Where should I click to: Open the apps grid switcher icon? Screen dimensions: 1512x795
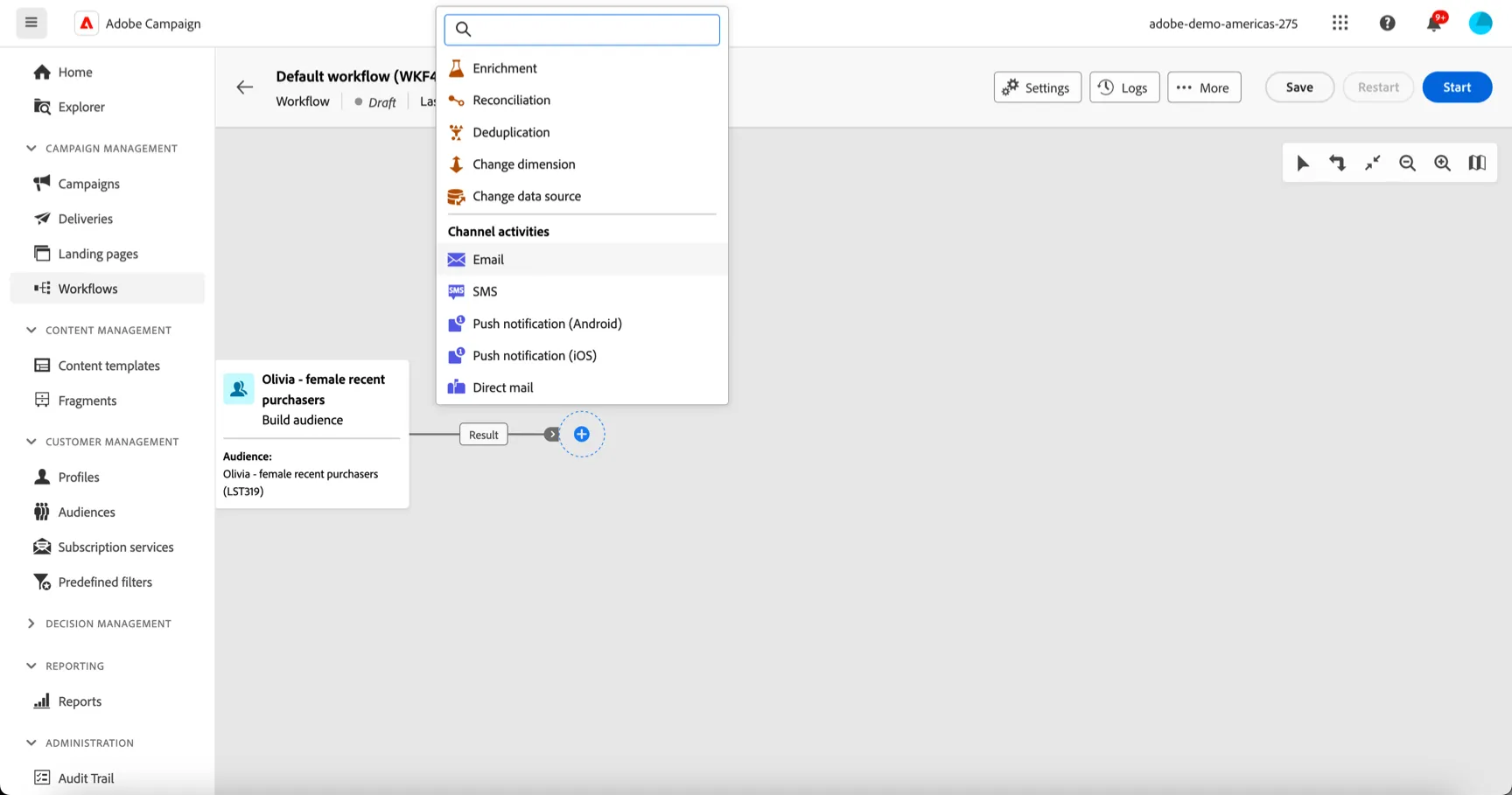coord(1340,23)
